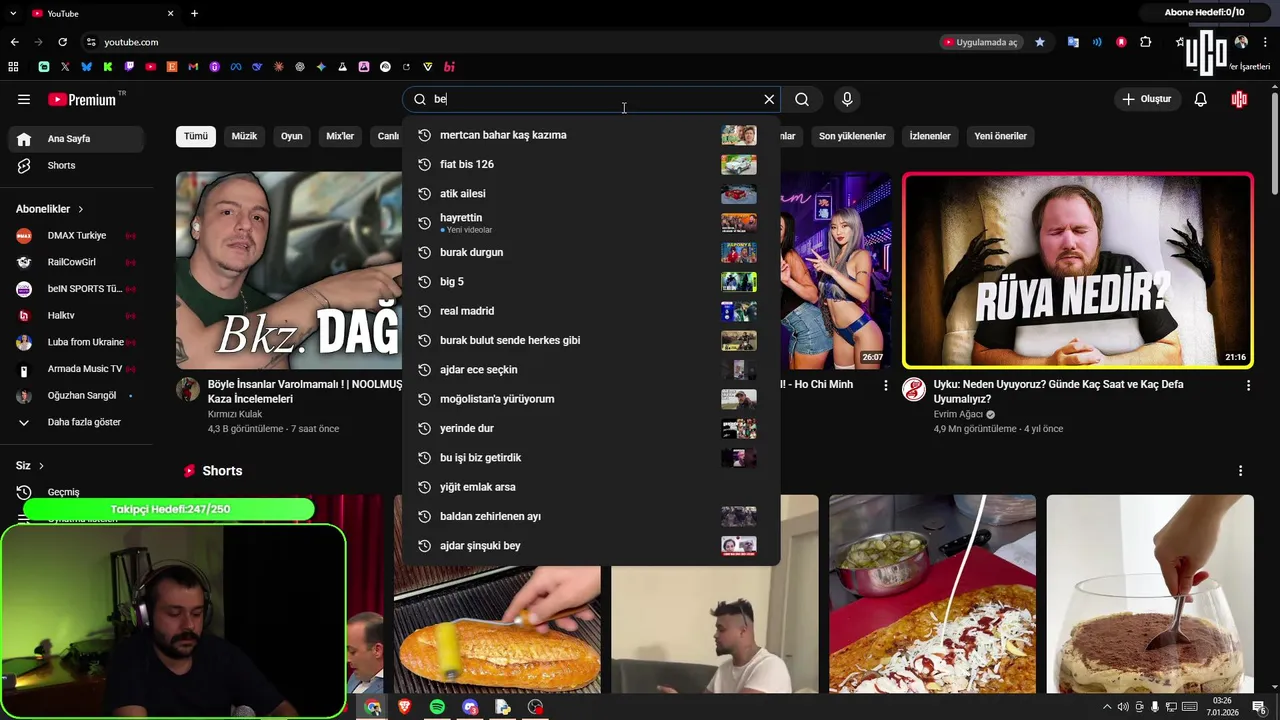Select the İzlenenler filter chip
1280x720 pixels.
pyautogui.click(x=930, y=136)
